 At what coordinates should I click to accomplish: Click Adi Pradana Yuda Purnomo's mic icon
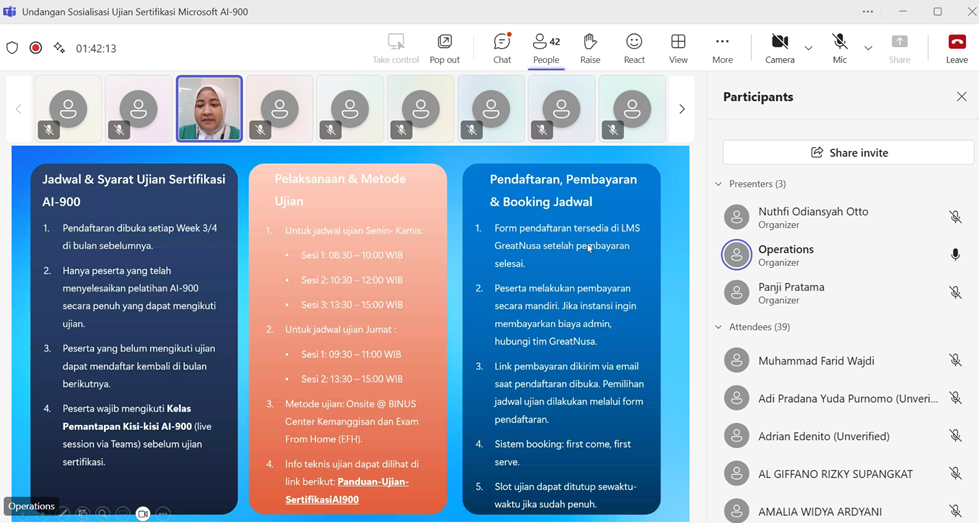tap(955, 398)
